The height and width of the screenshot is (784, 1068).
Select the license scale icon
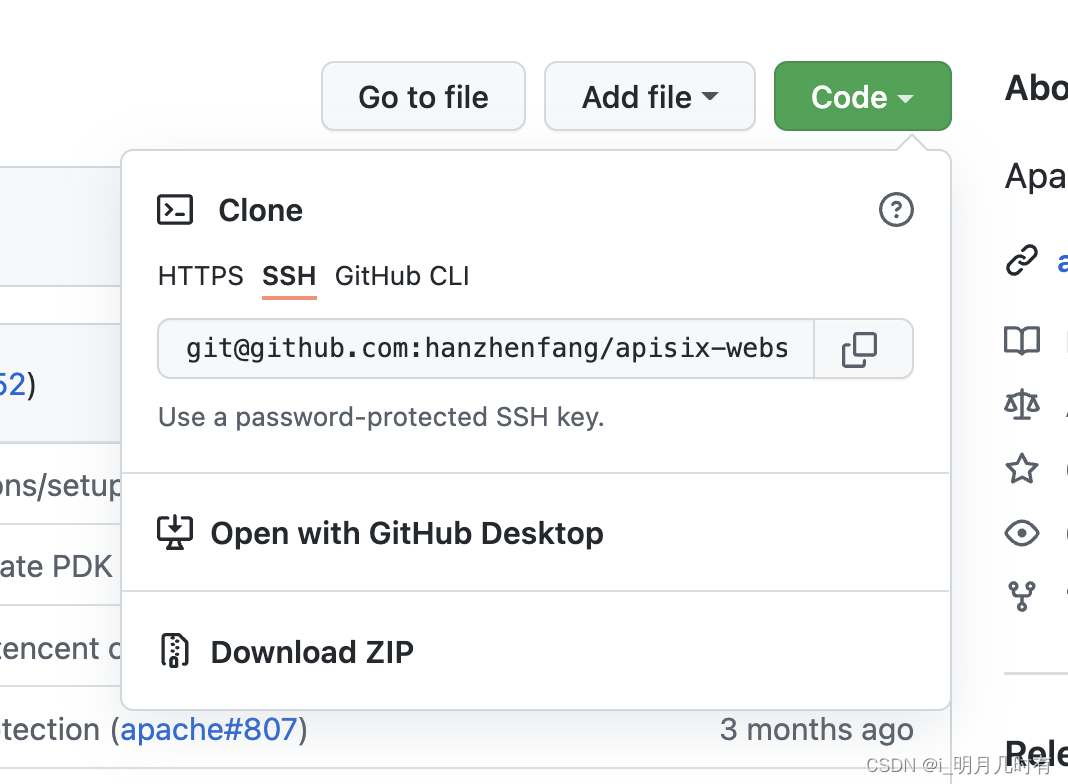(1021, 404)
